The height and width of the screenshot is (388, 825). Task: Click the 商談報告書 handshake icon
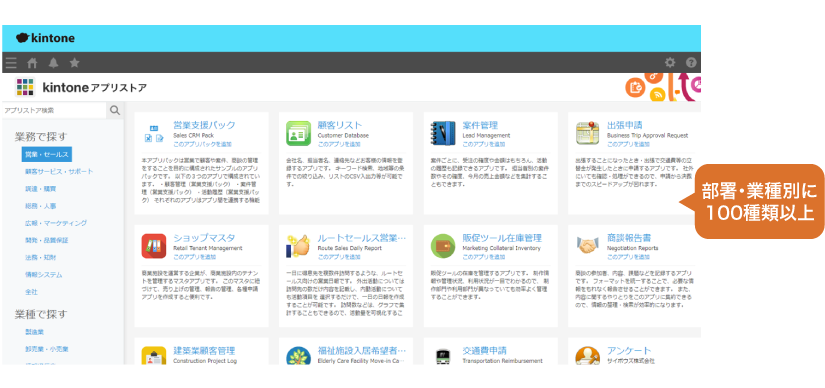pos(588,245)
